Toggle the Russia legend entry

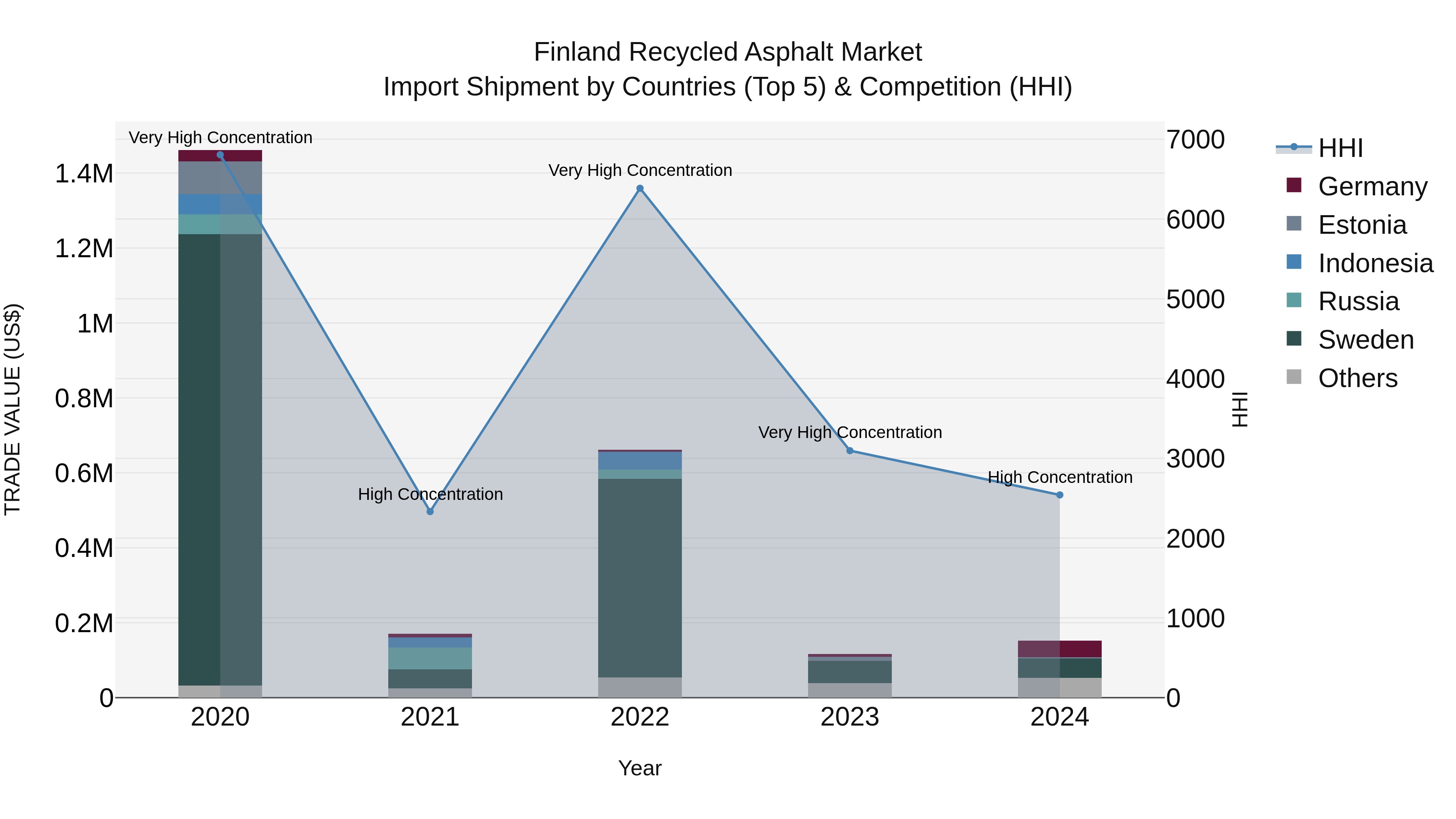click(x=1343, y=301)
